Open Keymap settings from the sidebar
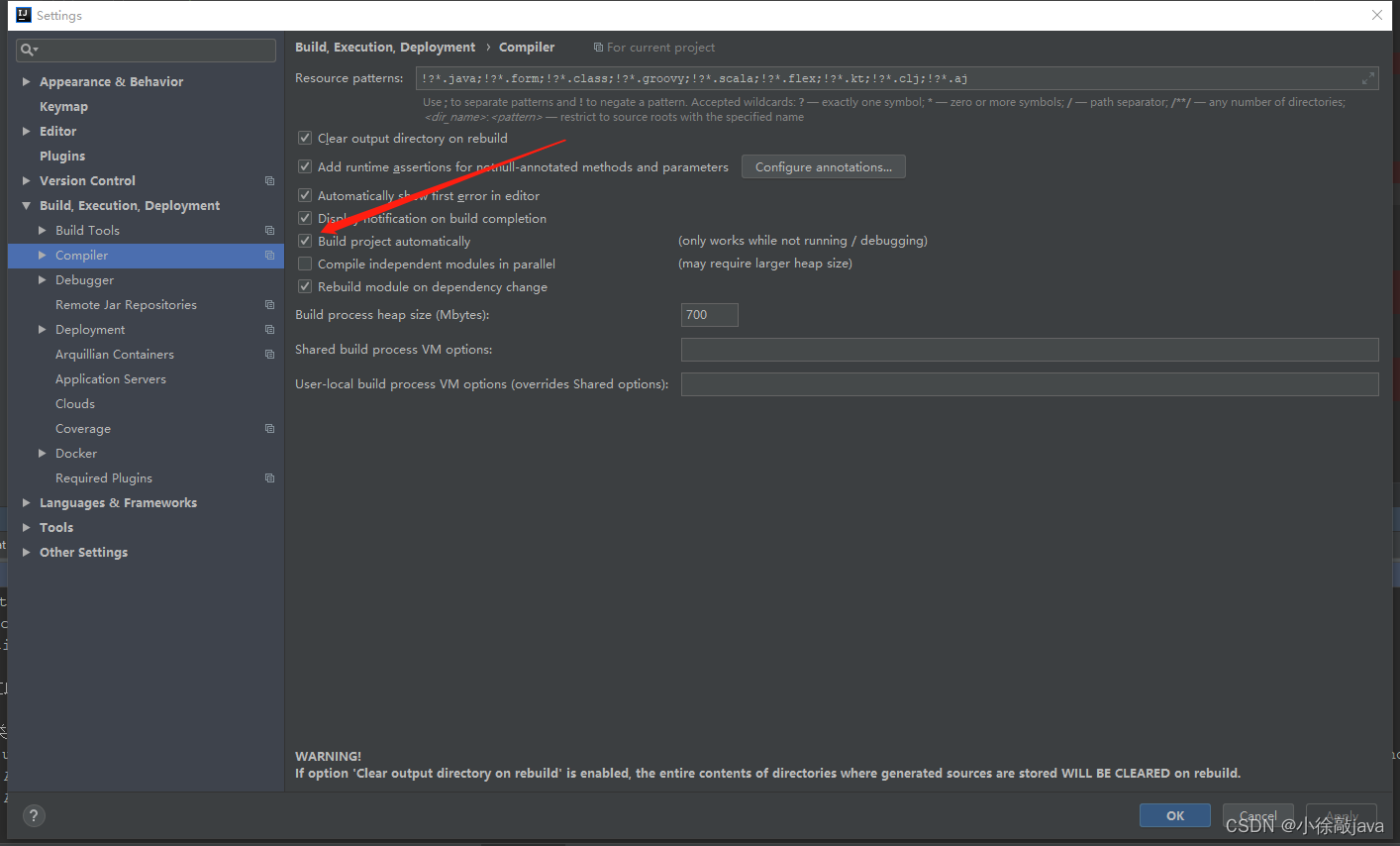 coord(62,105)
